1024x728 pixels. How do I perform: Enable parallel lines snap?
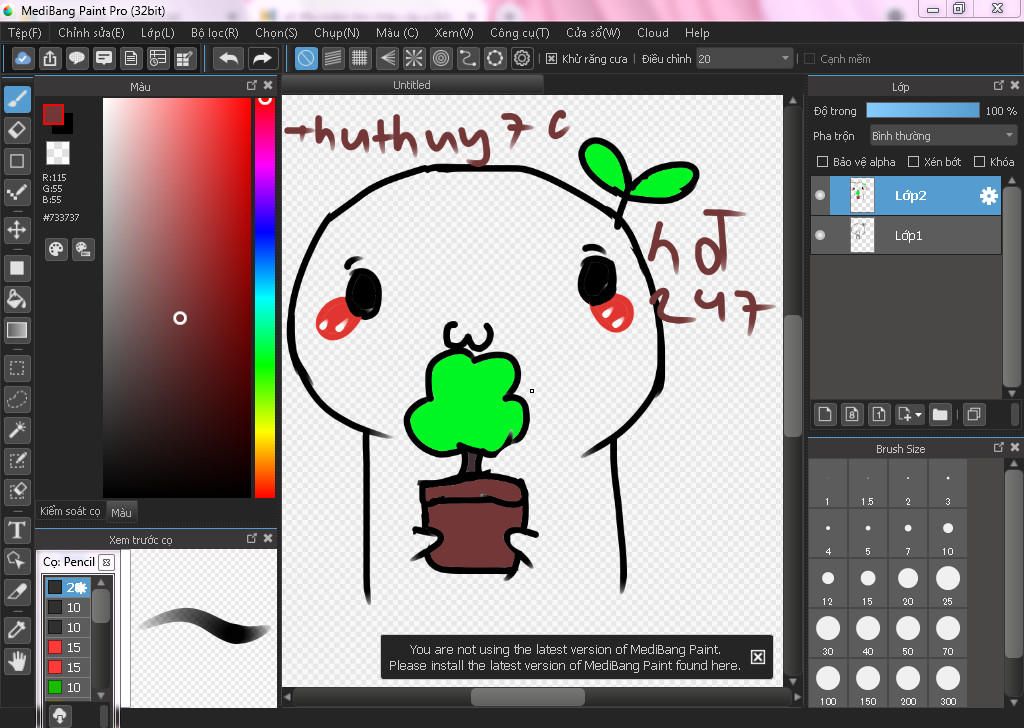tap(333, 59)
